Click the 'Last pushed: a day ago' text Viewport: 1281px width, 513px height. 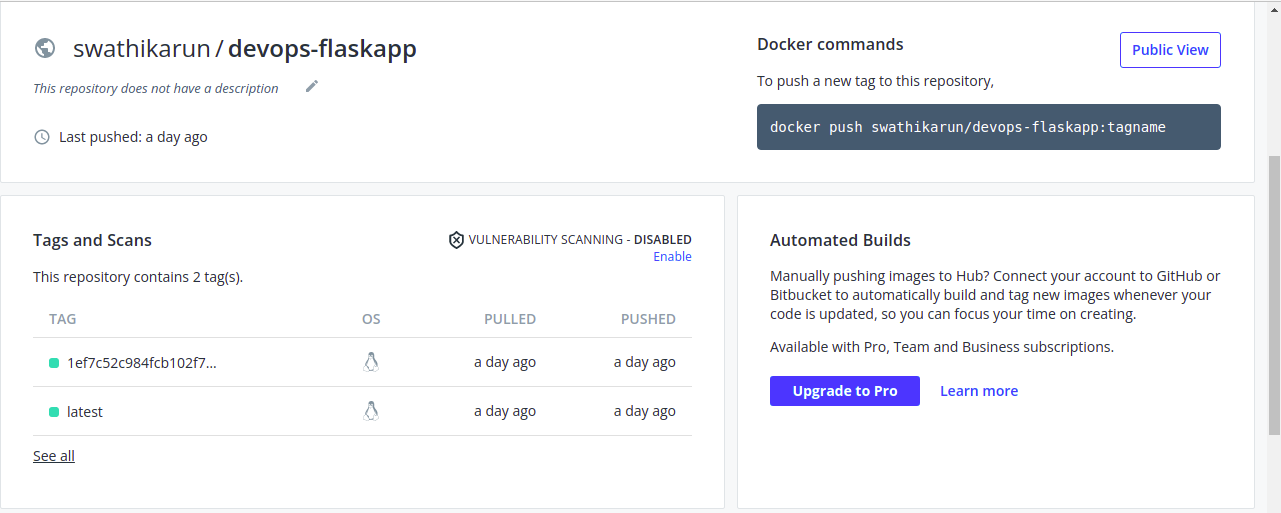point(133,137)
